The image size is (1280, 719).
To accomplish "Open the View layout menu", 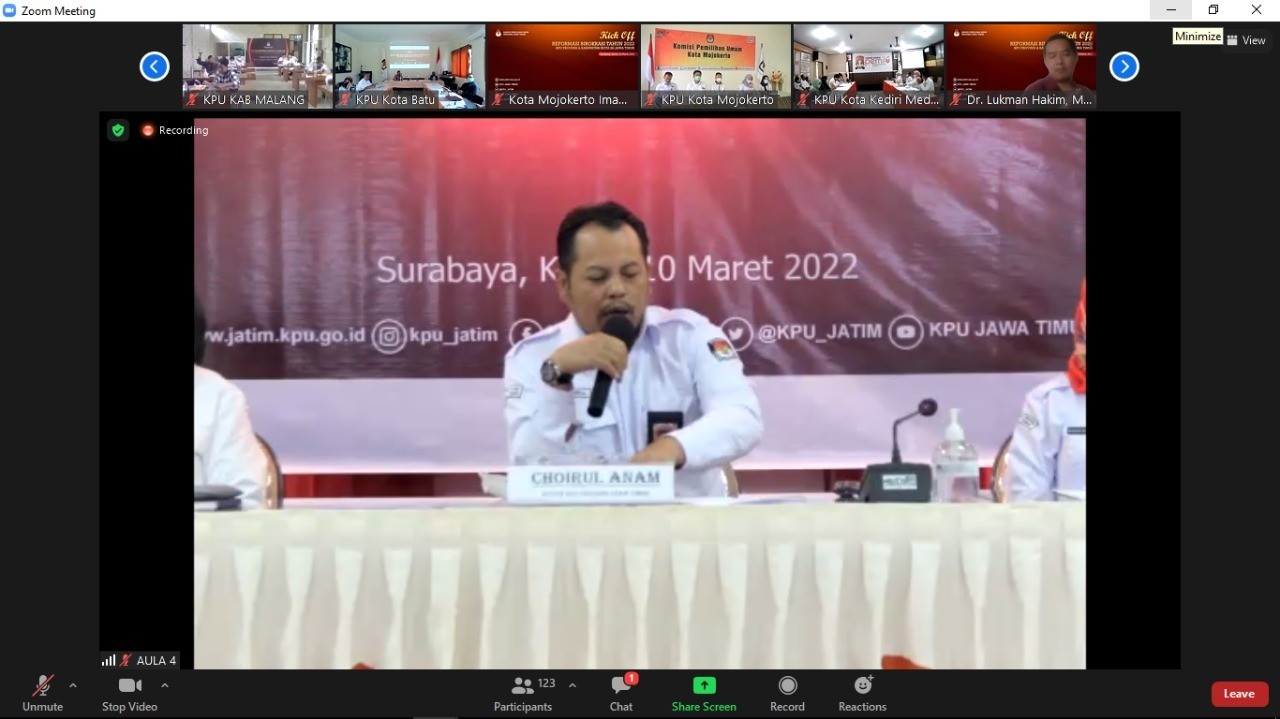I will click(x=1247, y=40).
